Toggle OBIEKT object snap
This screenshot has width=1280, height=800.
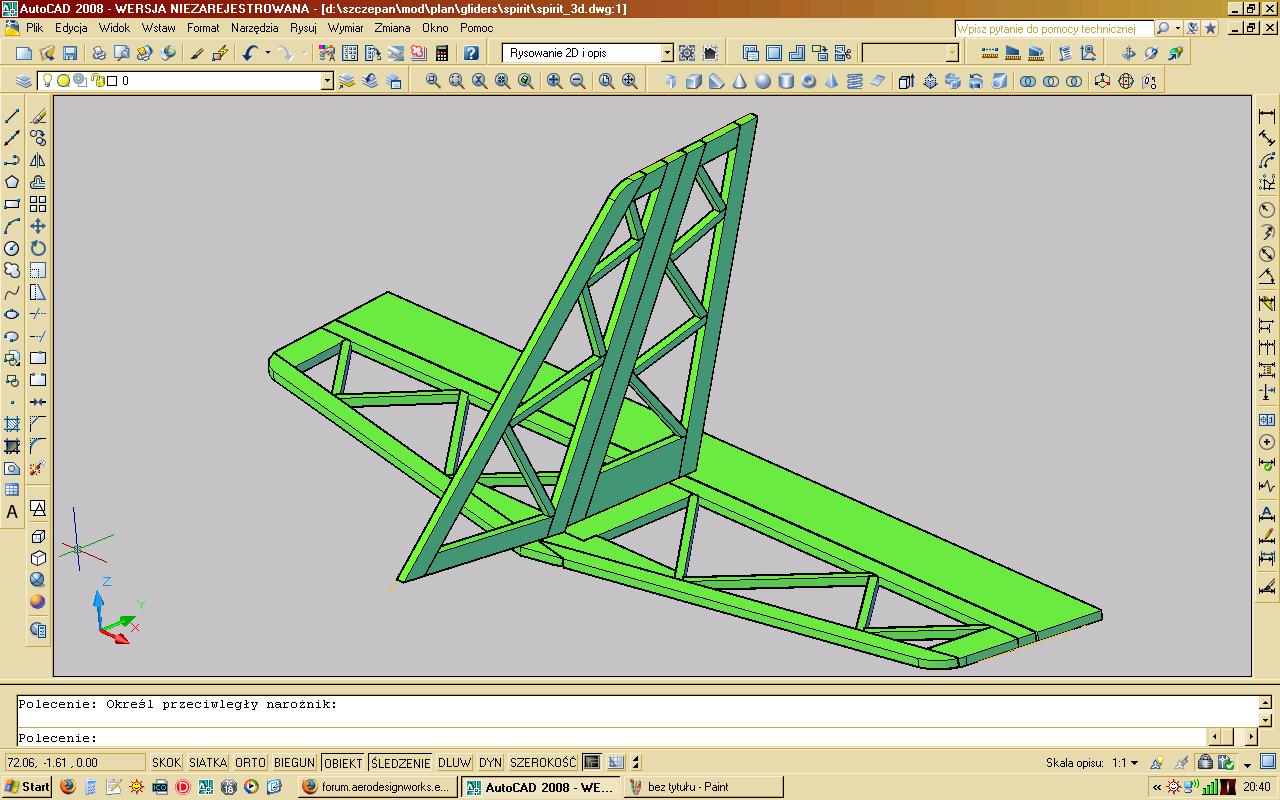click(343, 763)
